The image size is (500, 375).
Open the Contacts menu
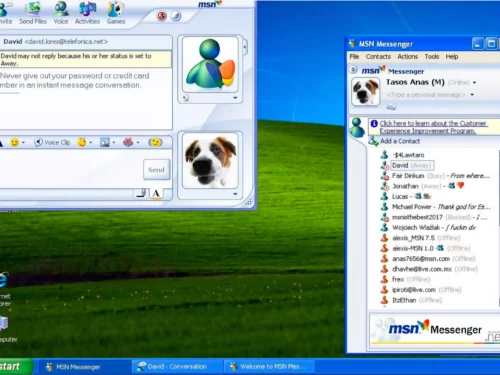(378, 57)
